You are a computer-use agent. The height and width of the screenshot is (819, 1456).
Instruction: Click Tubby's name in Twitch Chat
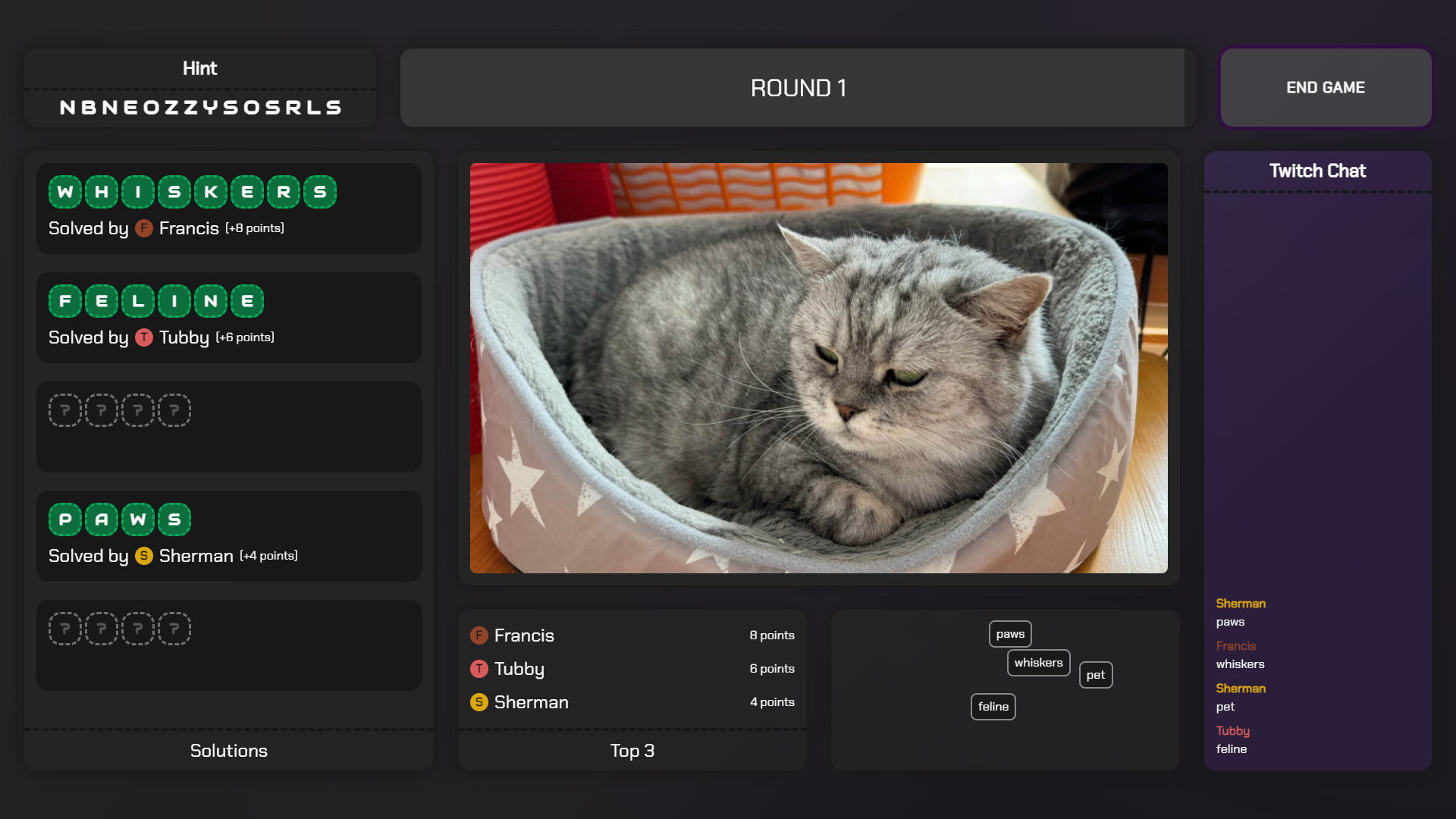coord(1232,731)
